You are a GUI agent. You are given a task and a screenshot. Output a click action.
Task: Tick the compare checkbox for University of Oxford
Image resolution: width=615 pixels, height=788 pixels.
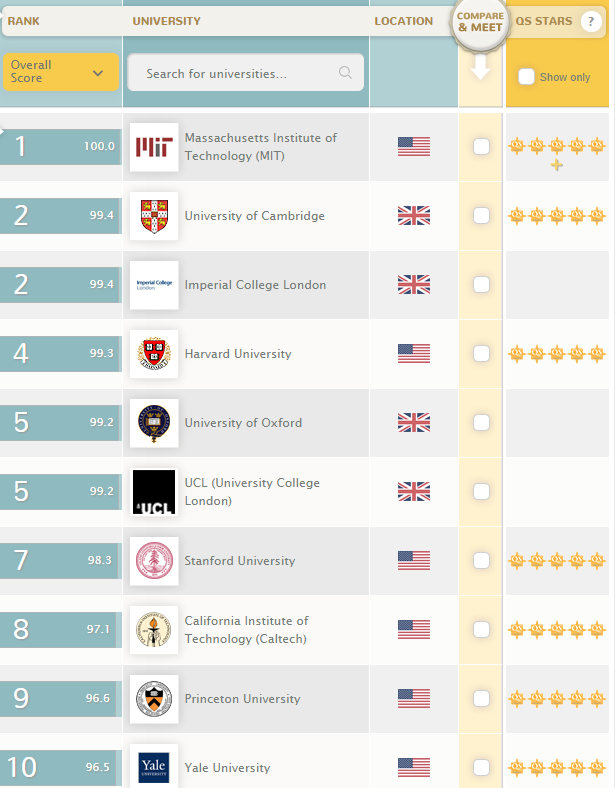coord(481,423)
